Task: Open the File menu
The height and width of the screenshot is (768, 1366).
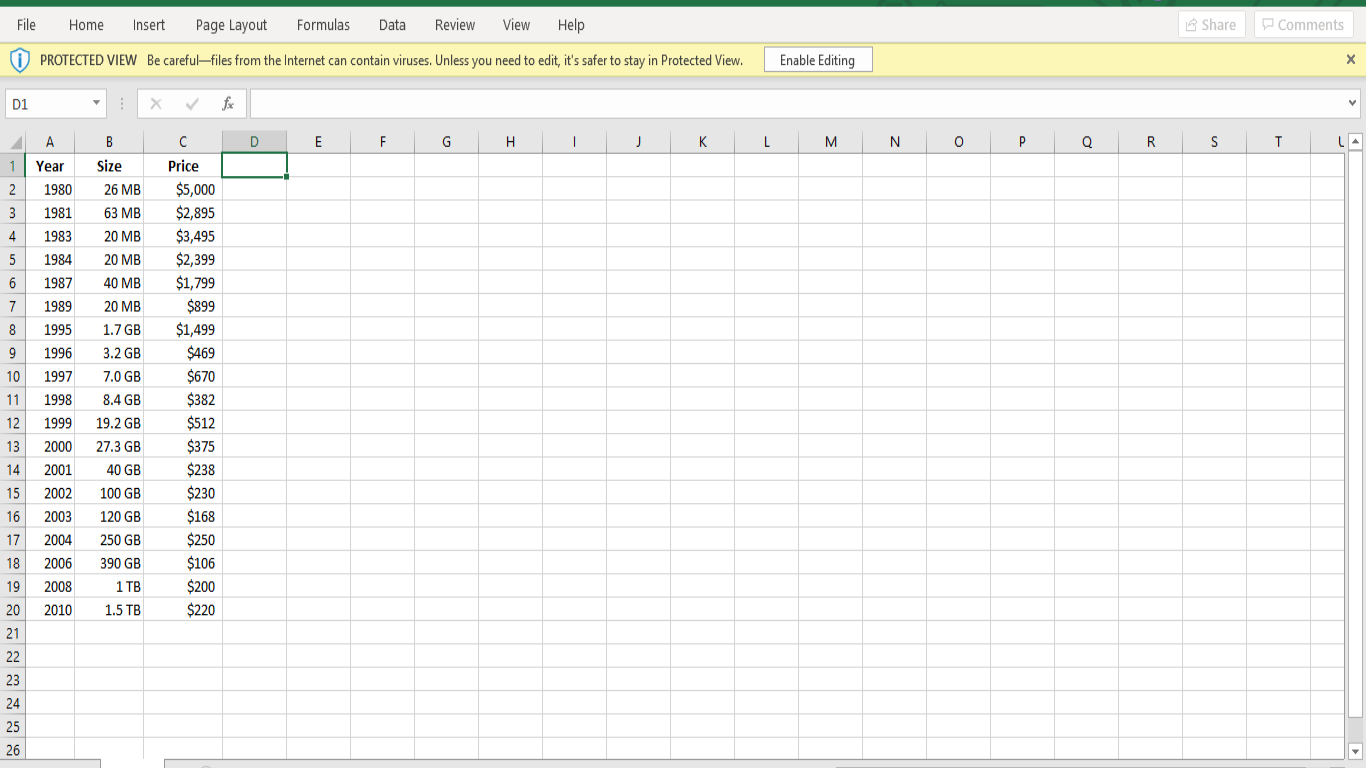Action: [25, 25]
